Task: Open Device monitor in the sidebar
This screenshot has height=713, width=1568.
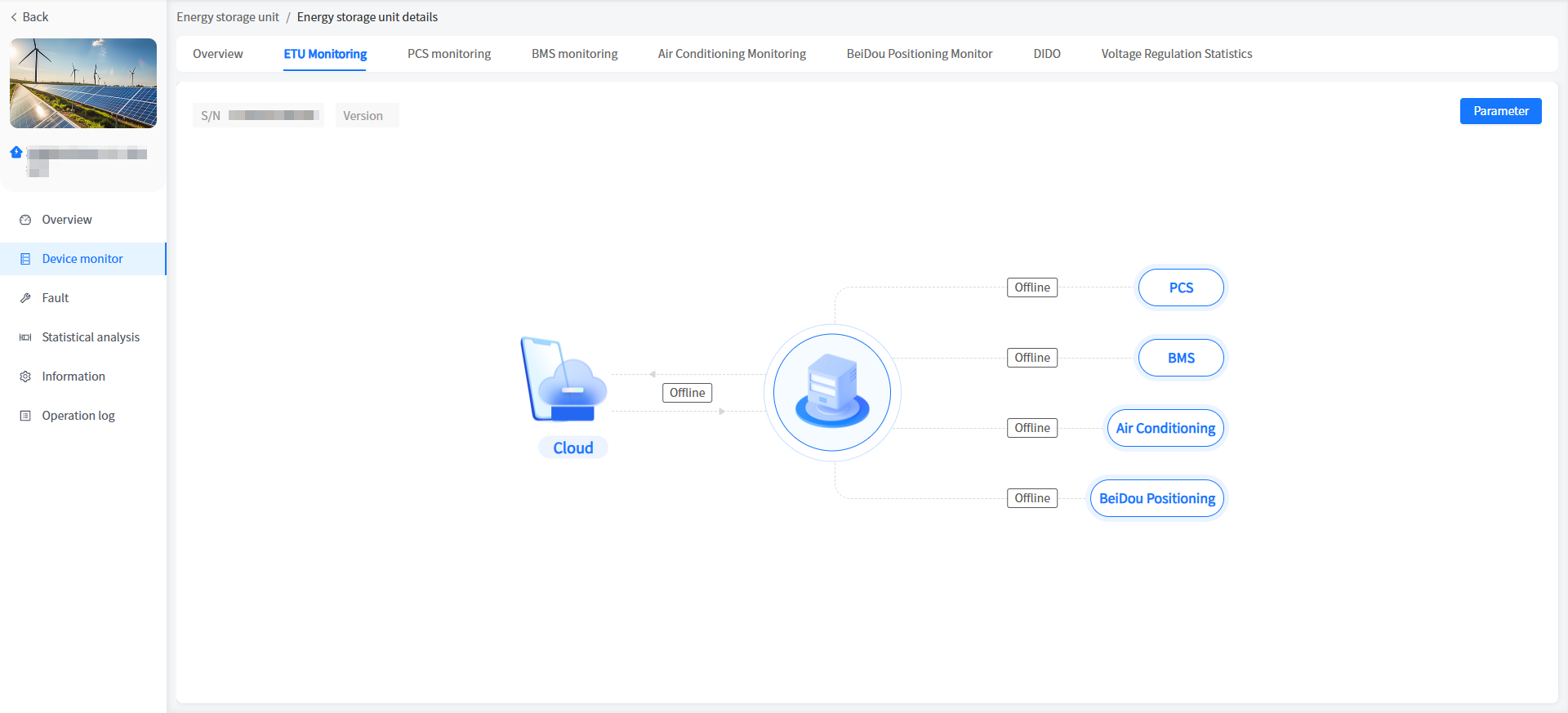Action: [x=82, y=259]
